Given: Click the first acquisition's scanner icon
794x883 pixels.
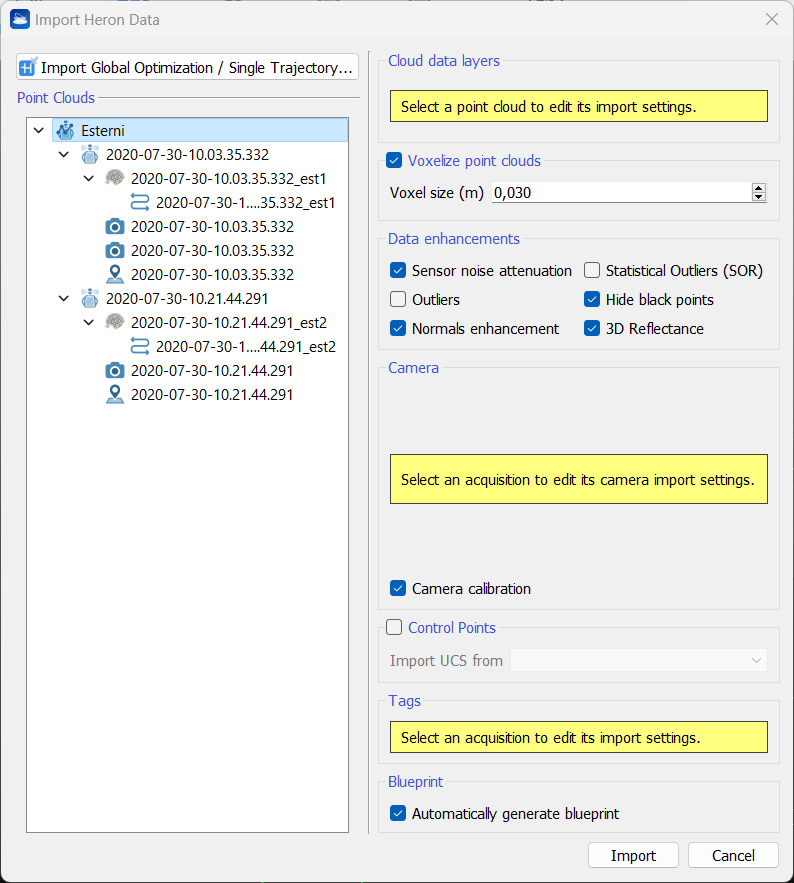Looking at the screenshot, I should 90,155.
